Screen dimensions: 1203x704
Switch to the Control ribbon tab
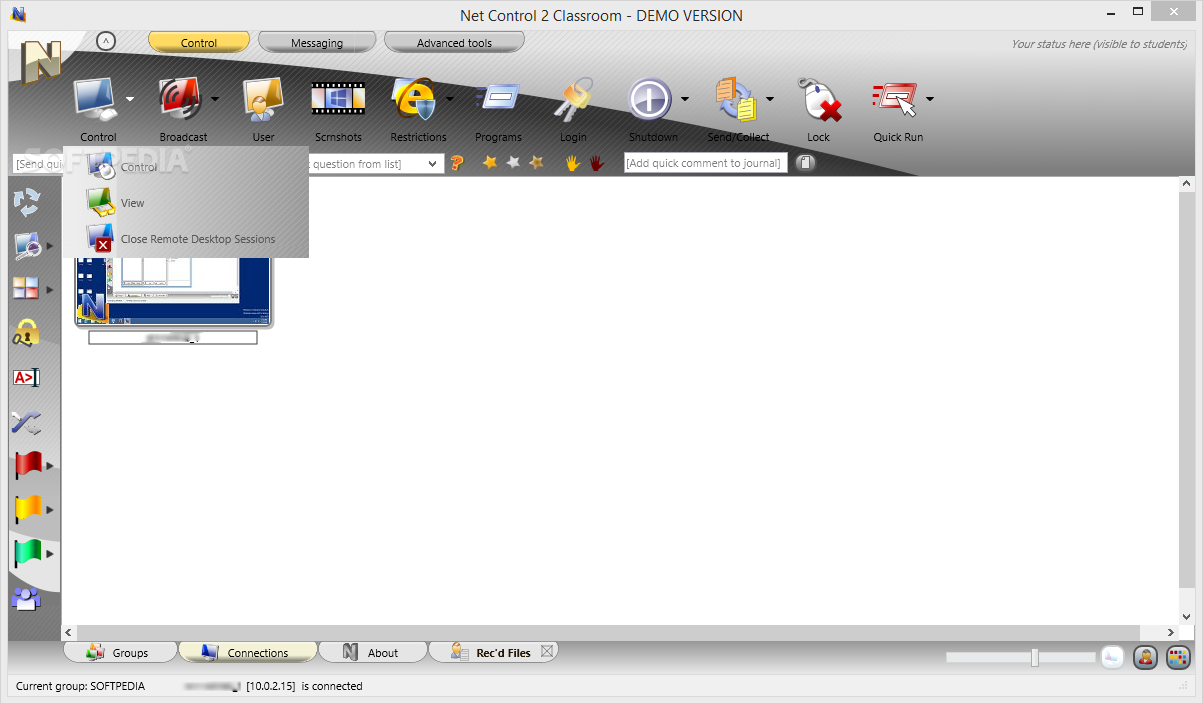pos(199,43)
